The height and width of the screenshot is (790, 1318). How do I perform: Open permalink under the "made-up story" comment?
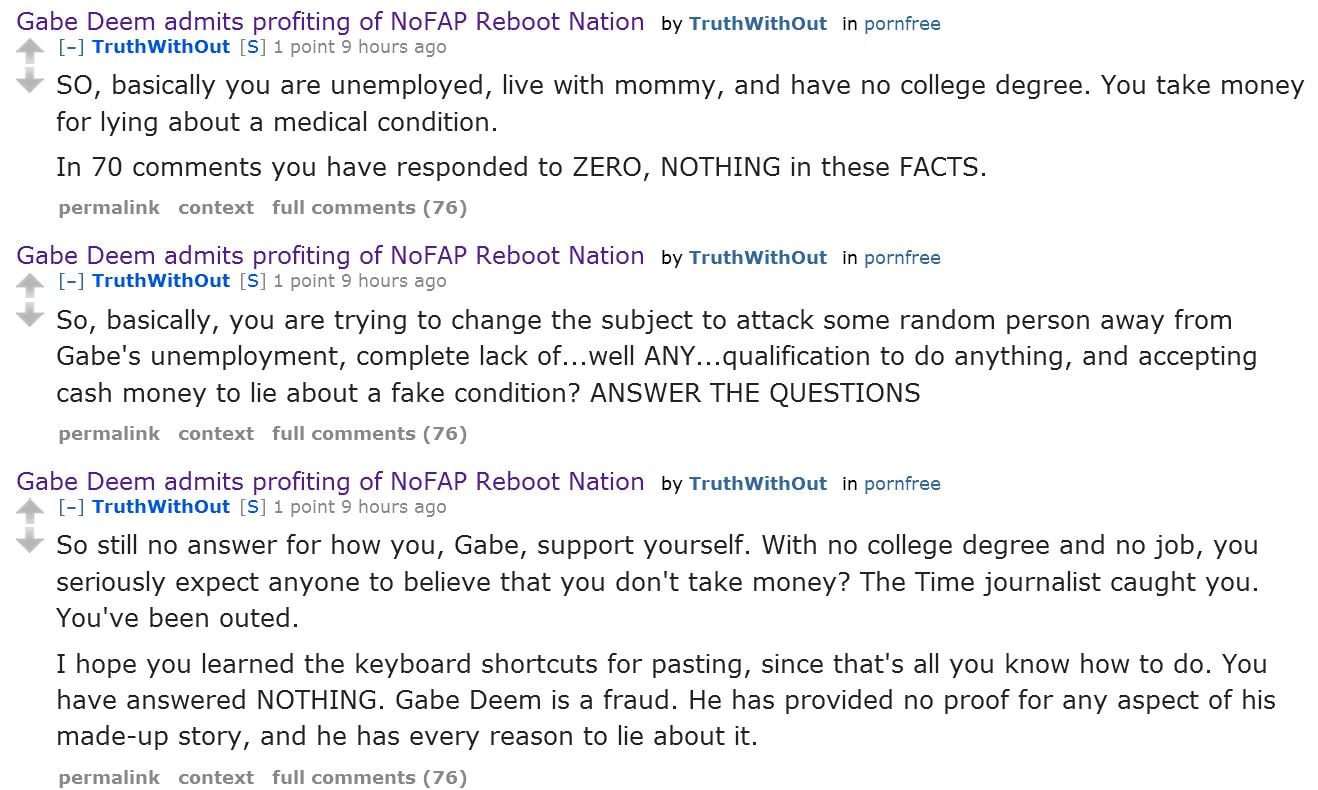[109, 778]
